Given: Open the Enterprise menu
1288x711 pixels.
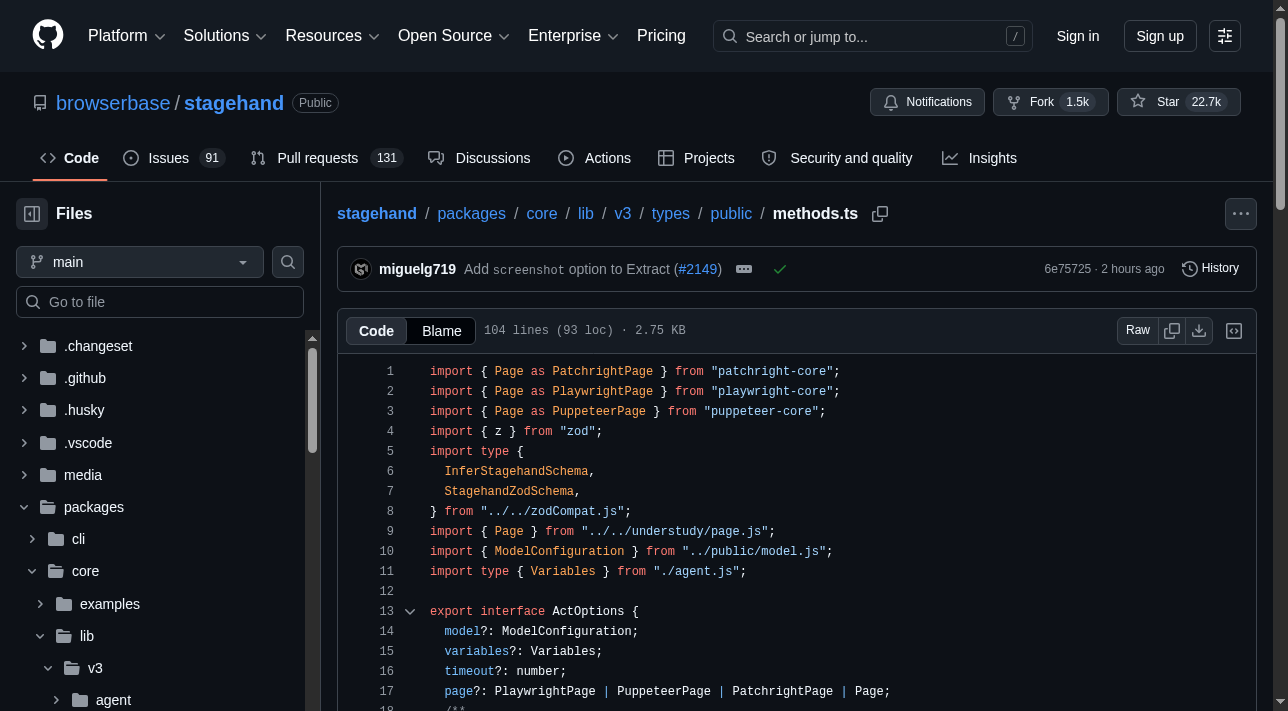Looking at the screenshot, I should click(573, 36).
